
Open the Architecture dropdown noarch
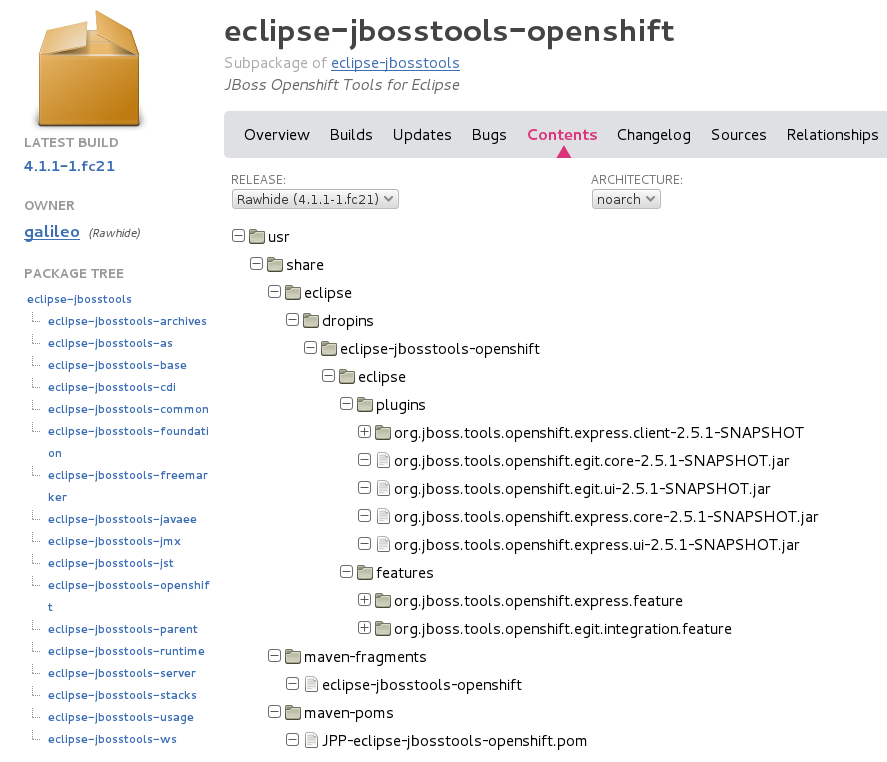[x=626, y=199]
